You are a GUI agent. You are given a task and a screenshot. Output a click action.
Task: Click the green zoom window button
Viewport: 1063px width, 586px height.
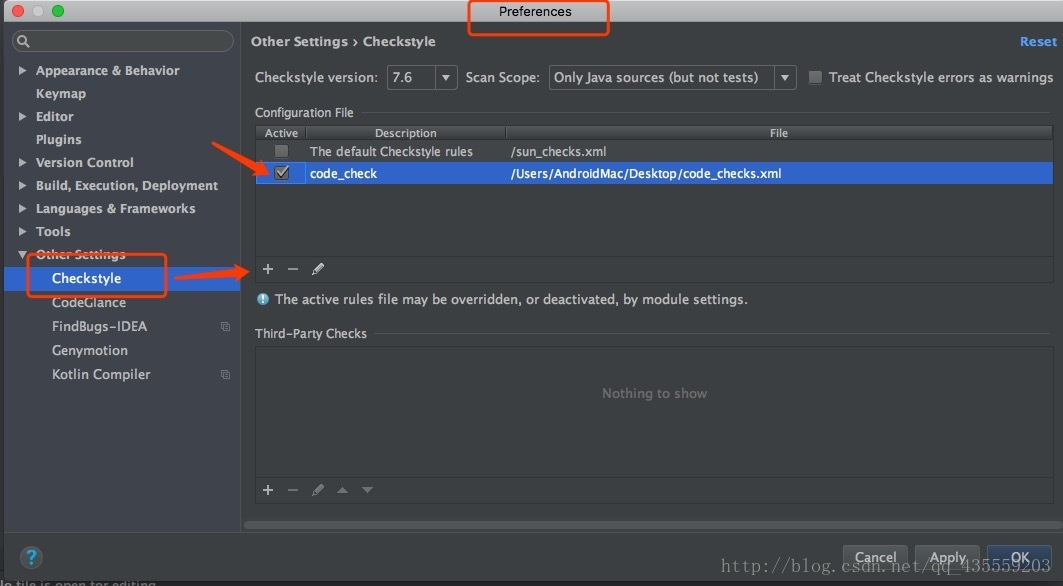click(58, 11)
